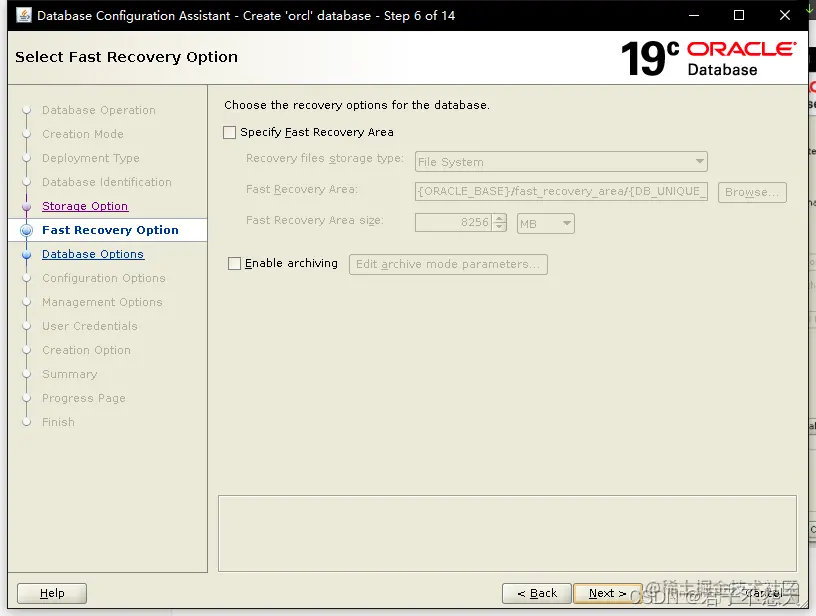Click Browse button for recovery area
This screenshot has width=816, height=616.
pos(752,192)
